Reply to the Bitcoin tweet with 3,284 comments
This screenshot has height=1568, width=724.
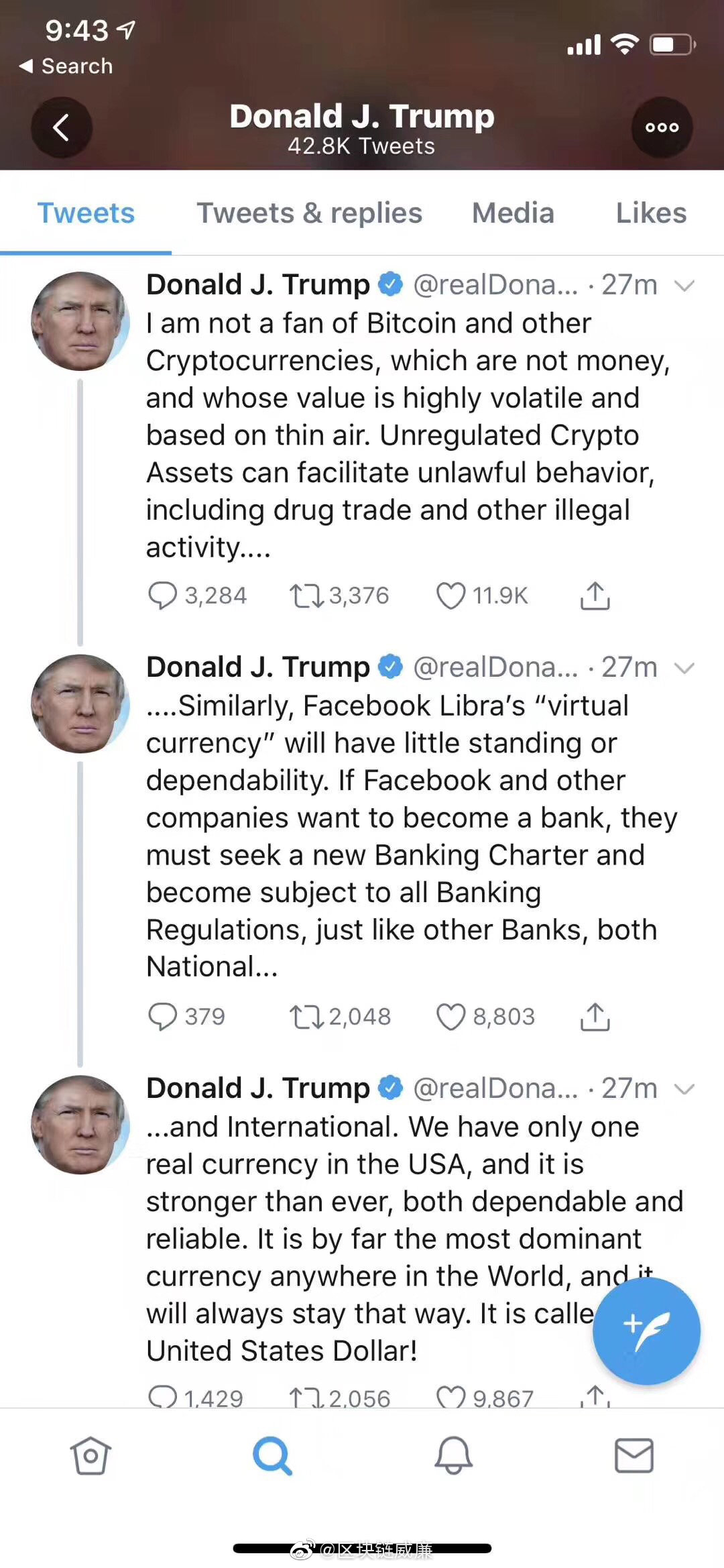(162, 596)
